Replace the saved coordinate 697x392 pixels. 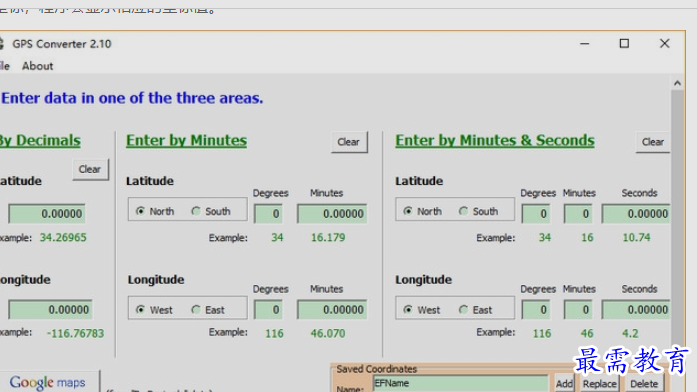click(600, 384)
